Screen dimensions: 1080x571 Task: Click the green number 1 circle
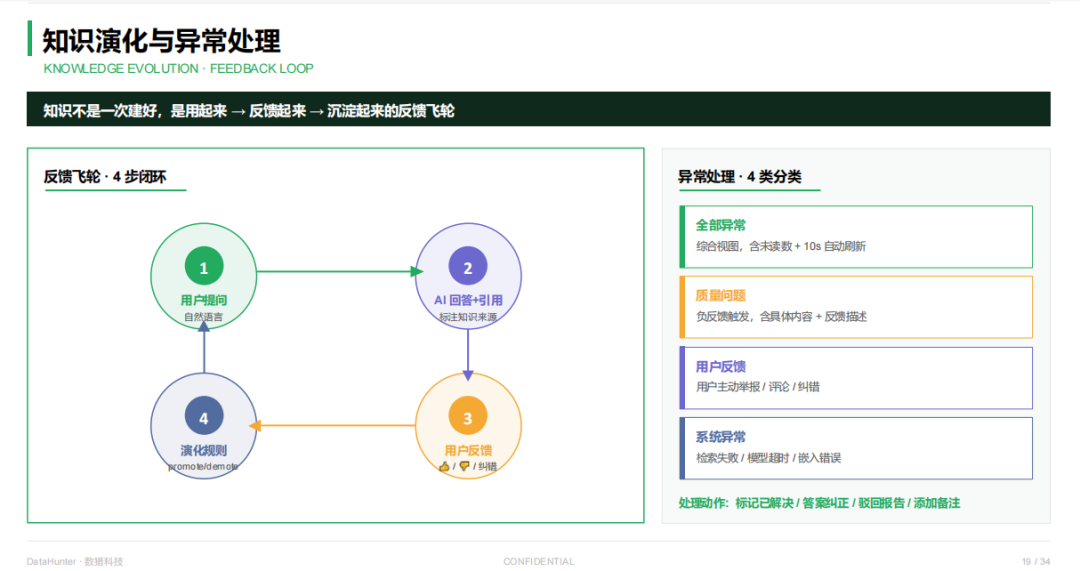coord(204,266)
